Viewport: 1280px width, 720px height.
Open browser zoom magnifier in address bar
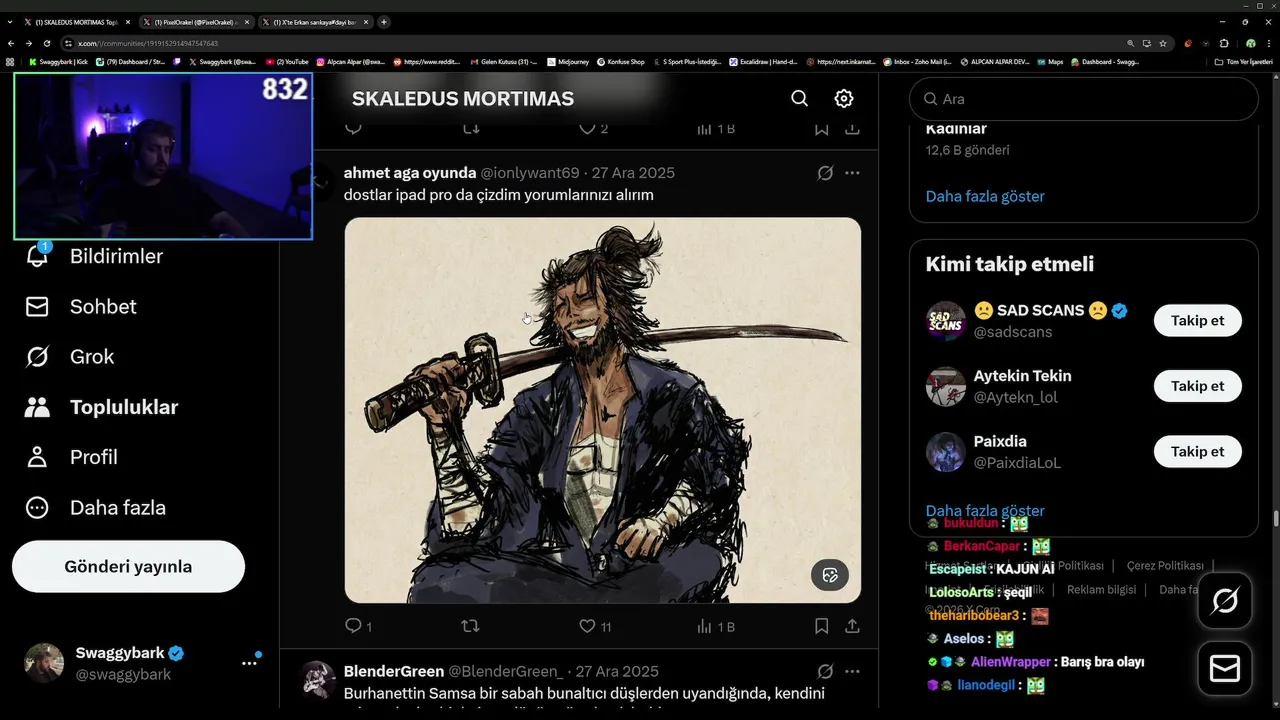pyautogui.click(x=1131, y=44)
